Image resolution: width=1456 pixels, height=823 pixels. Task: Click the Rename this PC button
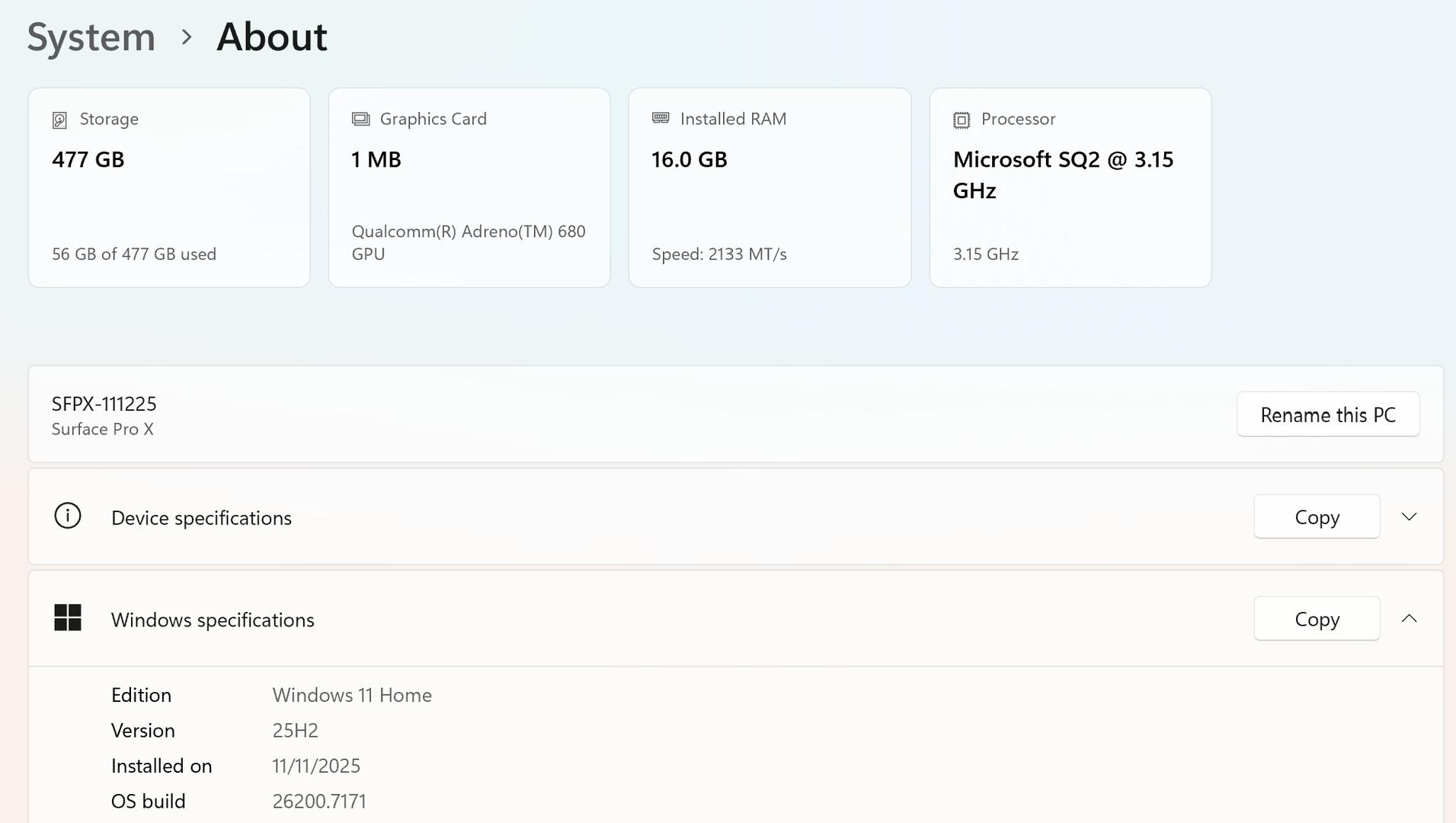tap(1327, 415)
